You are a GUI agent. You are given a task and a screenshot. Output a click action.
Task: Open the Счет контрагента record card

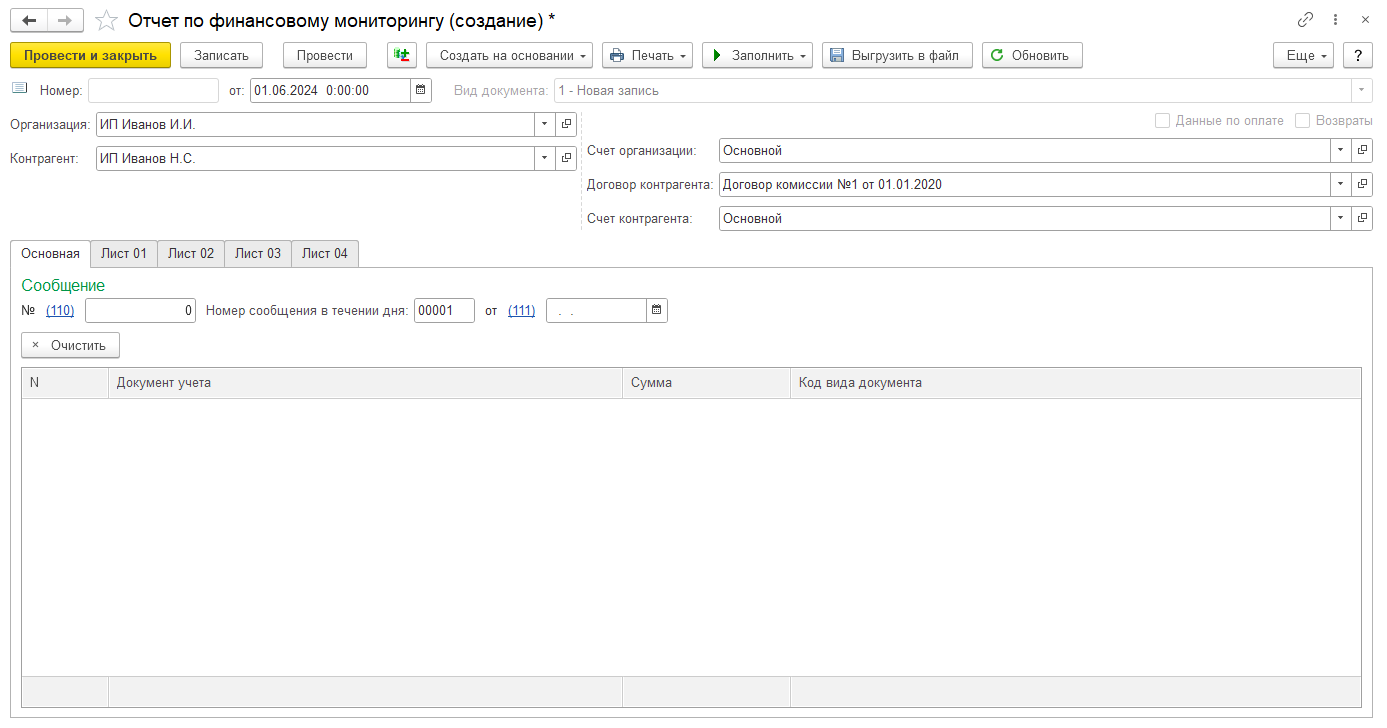1362,218
